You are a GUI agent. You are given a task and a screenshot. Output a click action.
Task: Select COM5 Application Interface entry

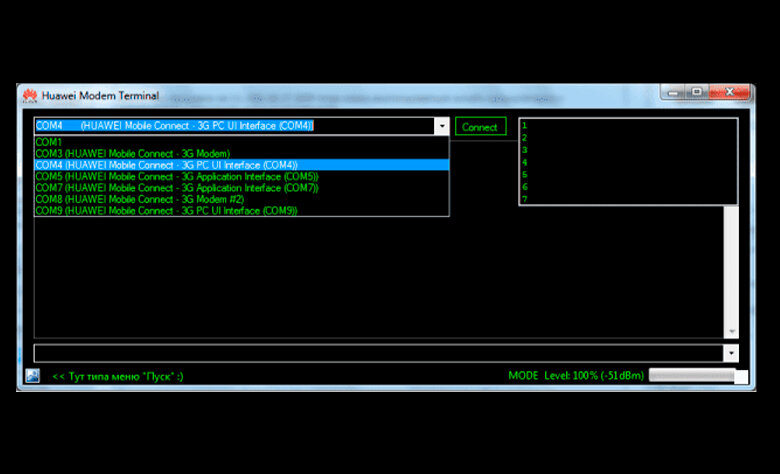coord(242,177)
